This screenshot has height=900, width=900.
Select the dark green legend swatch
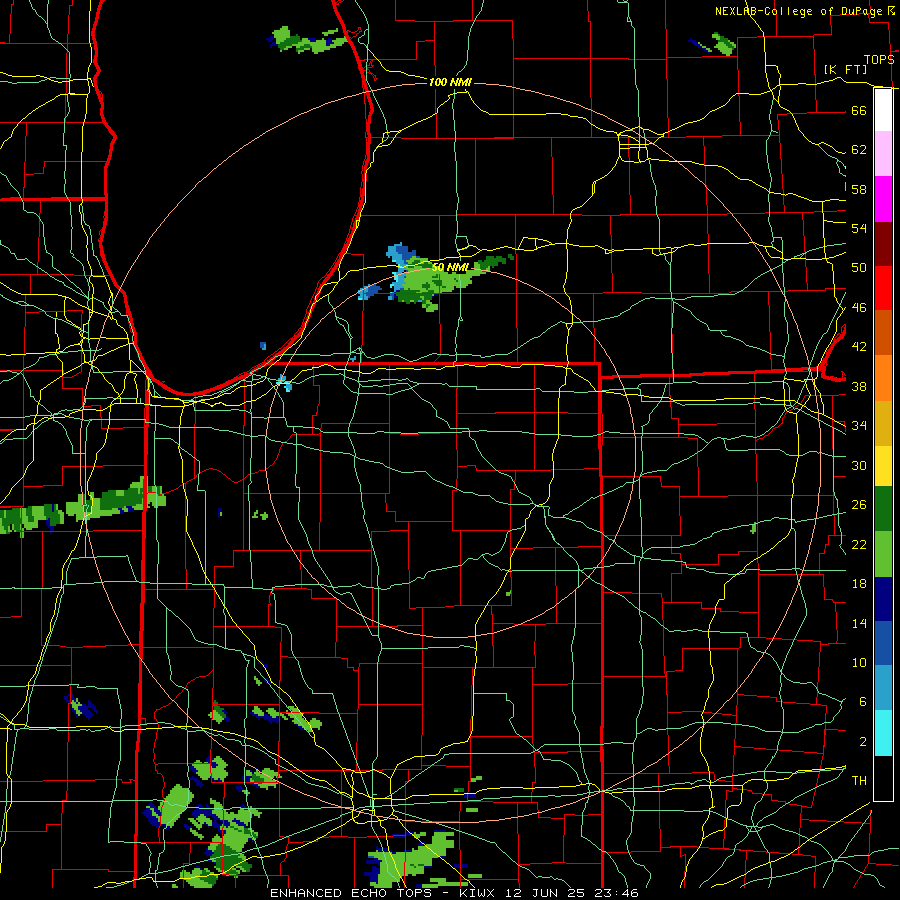click(883, 509)
